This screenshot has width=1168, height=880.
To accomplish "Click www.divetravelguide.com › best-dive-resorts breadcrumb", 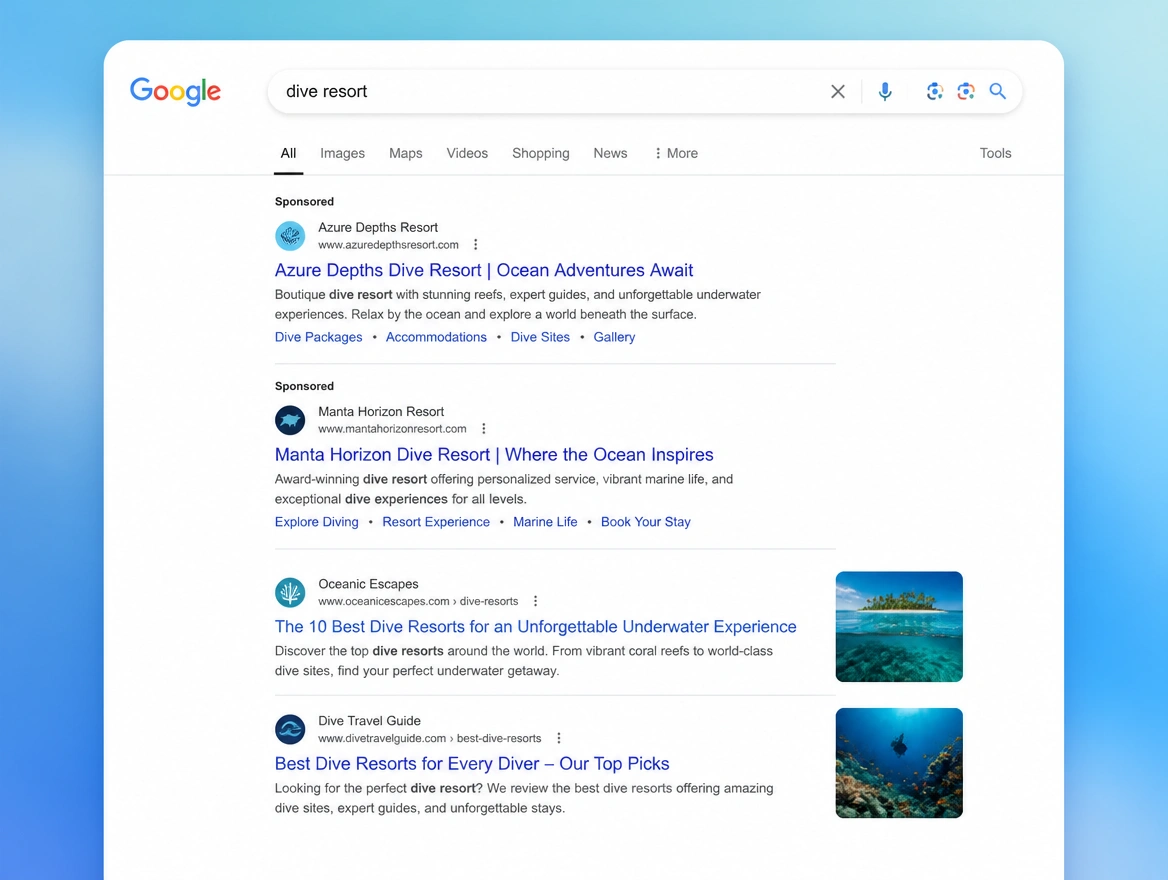I will [x=430, y=738].
